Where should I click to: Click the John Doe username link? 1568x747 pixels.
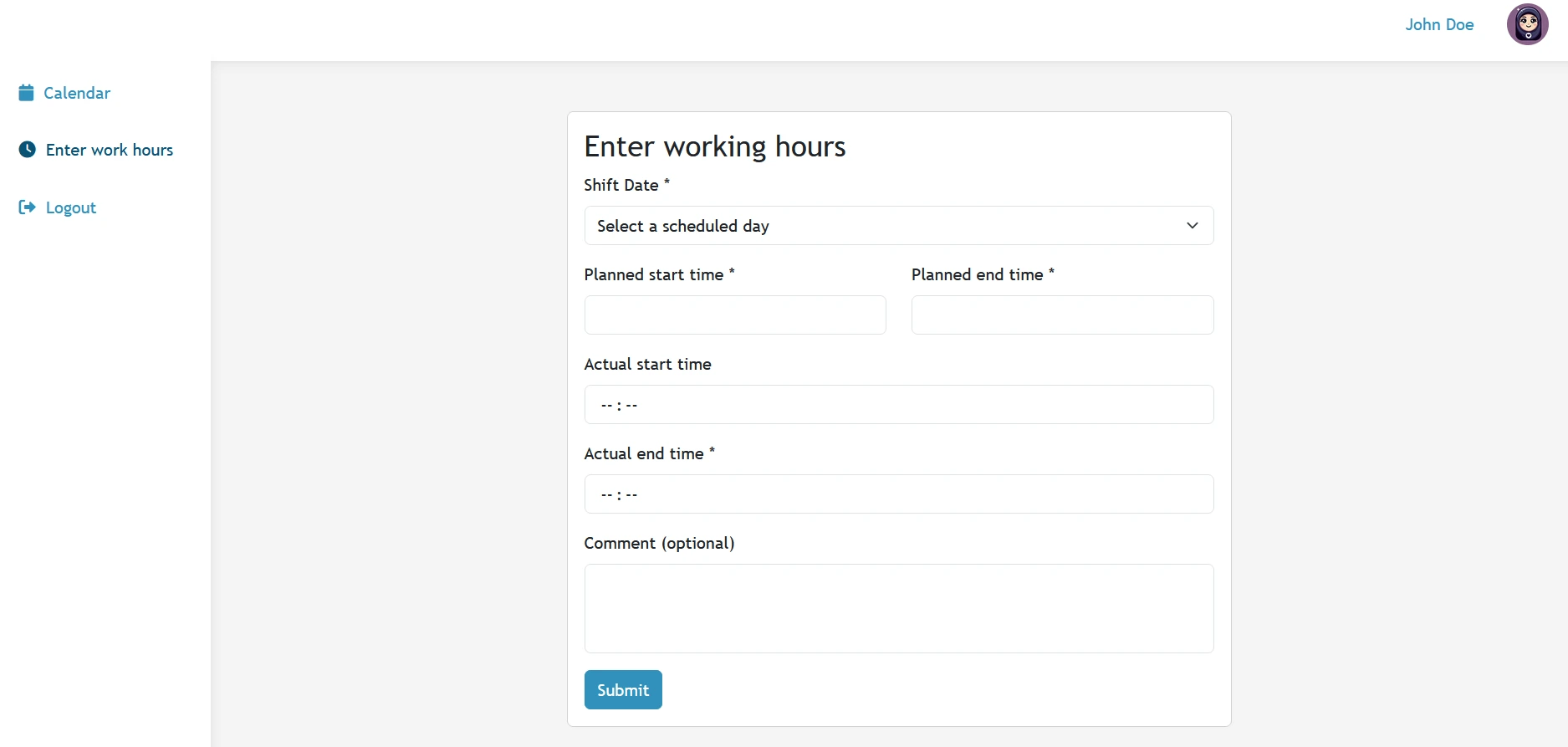tap(1439, 24)
